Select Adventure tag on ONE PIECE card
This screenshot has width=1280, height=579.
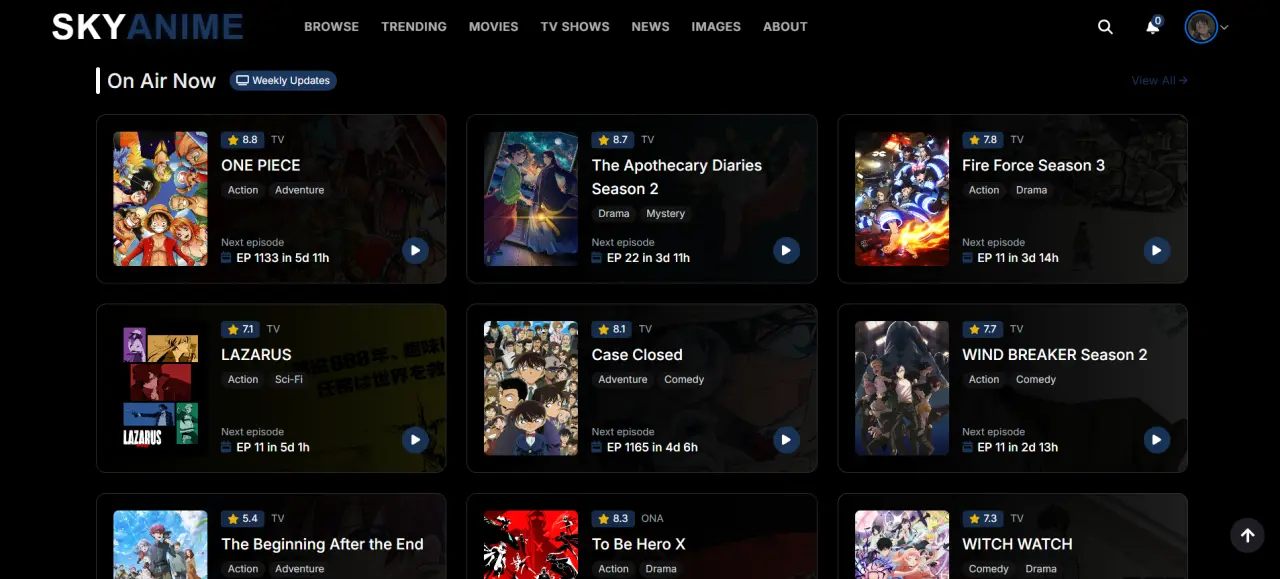[300, 190]
